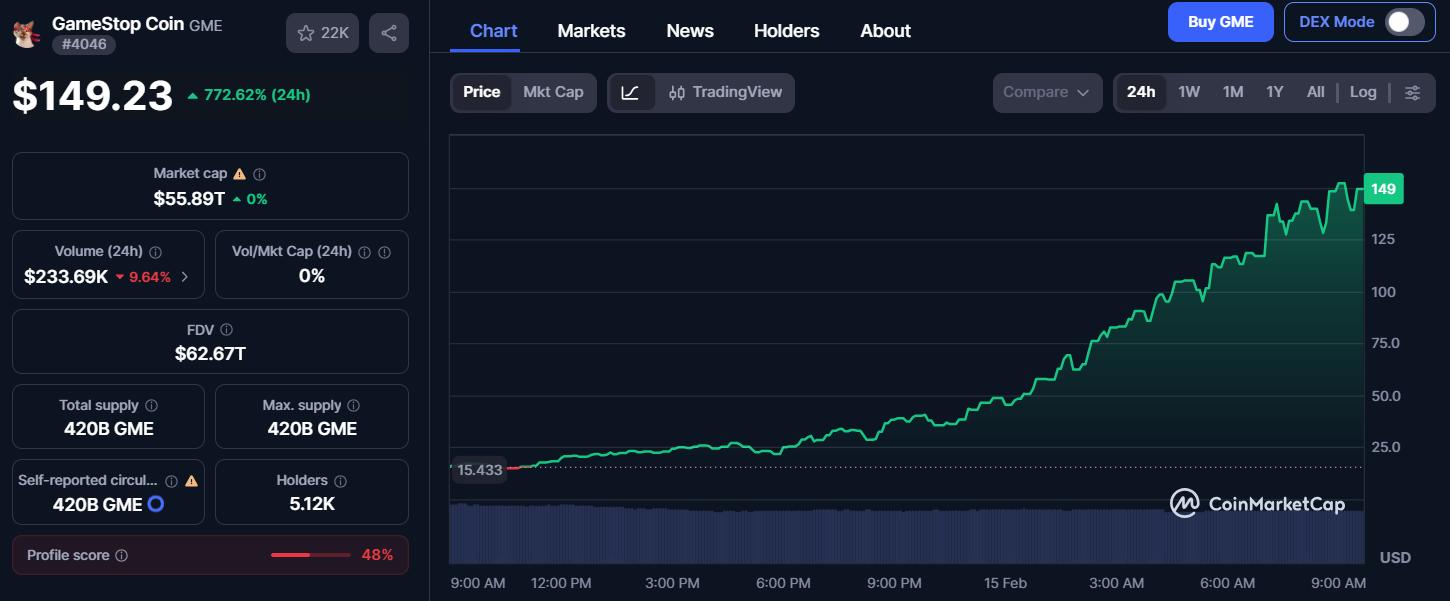Viewport: 1450px width, 601px height.
Task: Select the line chart type icon
Action: (631, 92)
